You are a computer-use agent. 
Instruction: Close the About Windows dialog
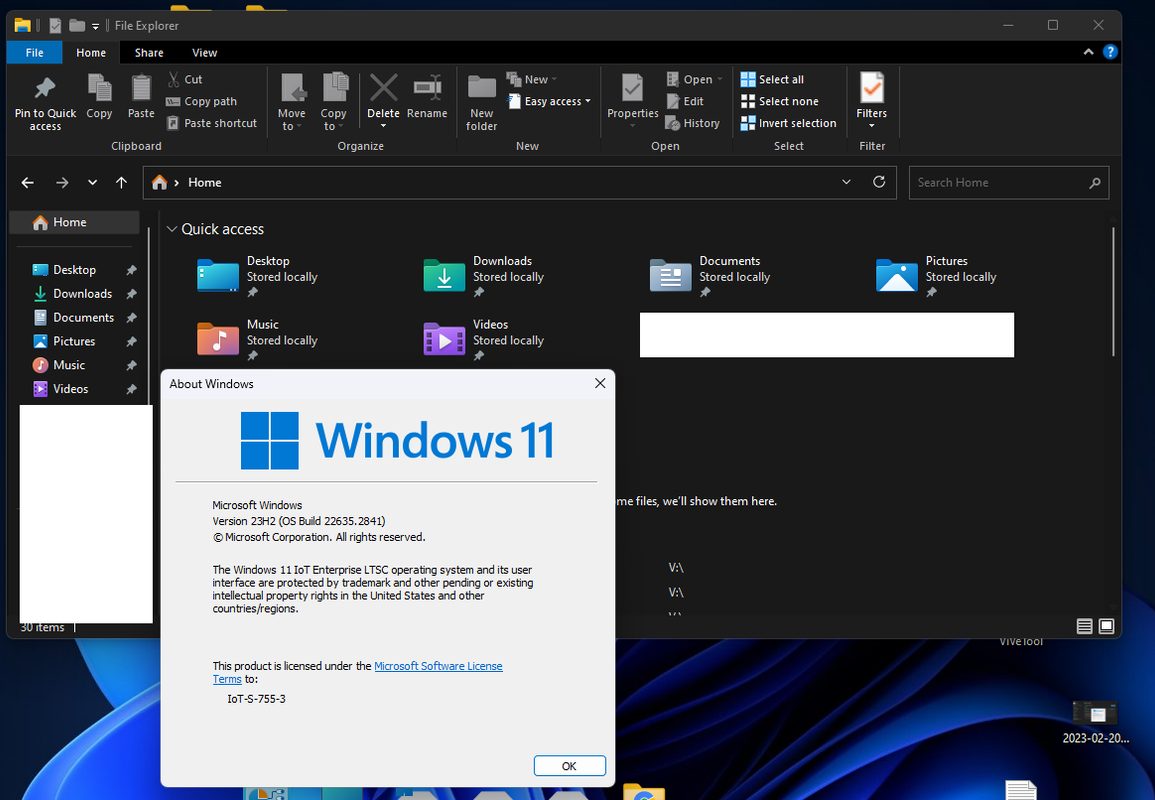pos(600,383)
